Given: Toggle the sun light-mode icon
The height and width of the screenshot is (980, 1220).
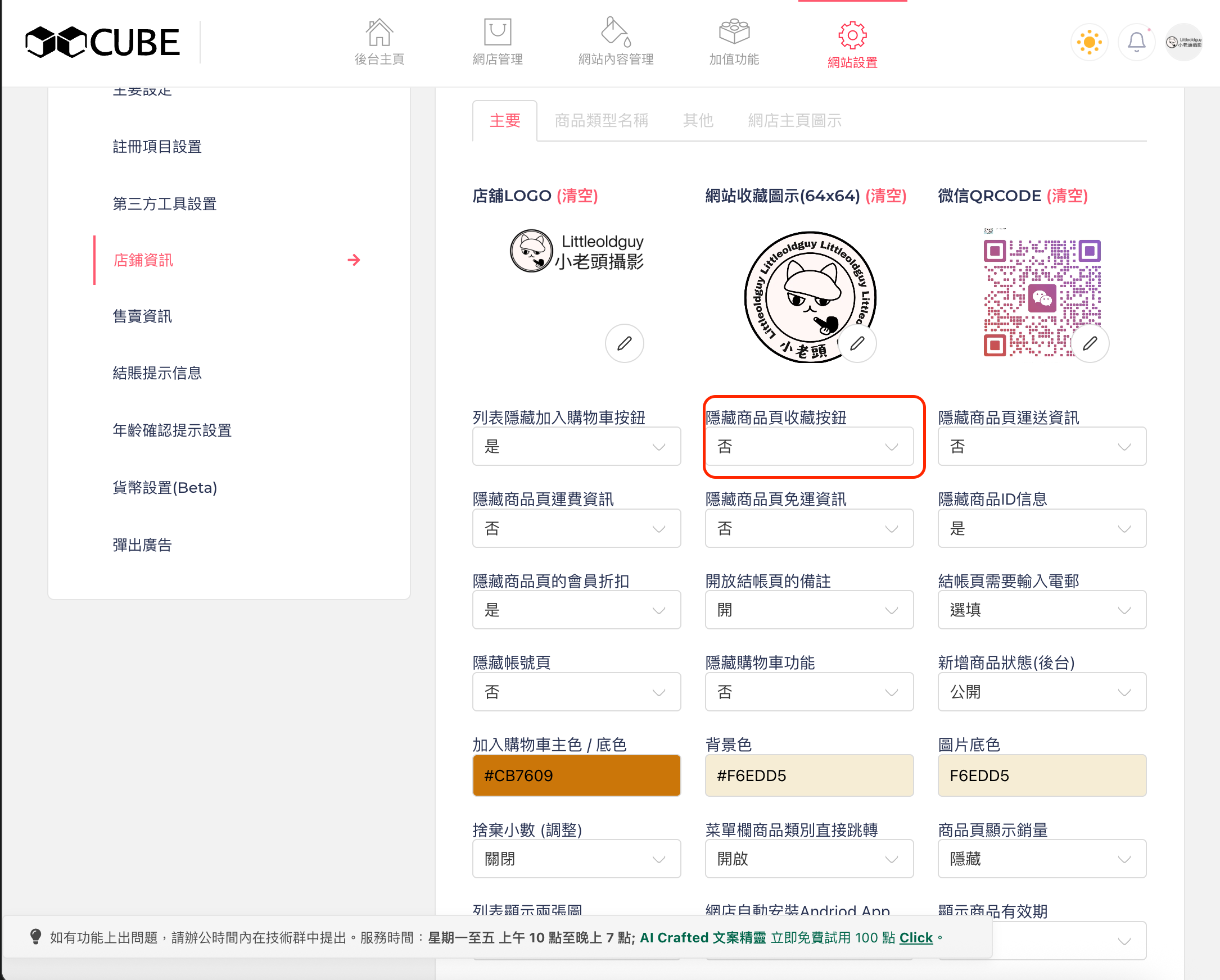Looking at the screenshot, I should 1090,42.
